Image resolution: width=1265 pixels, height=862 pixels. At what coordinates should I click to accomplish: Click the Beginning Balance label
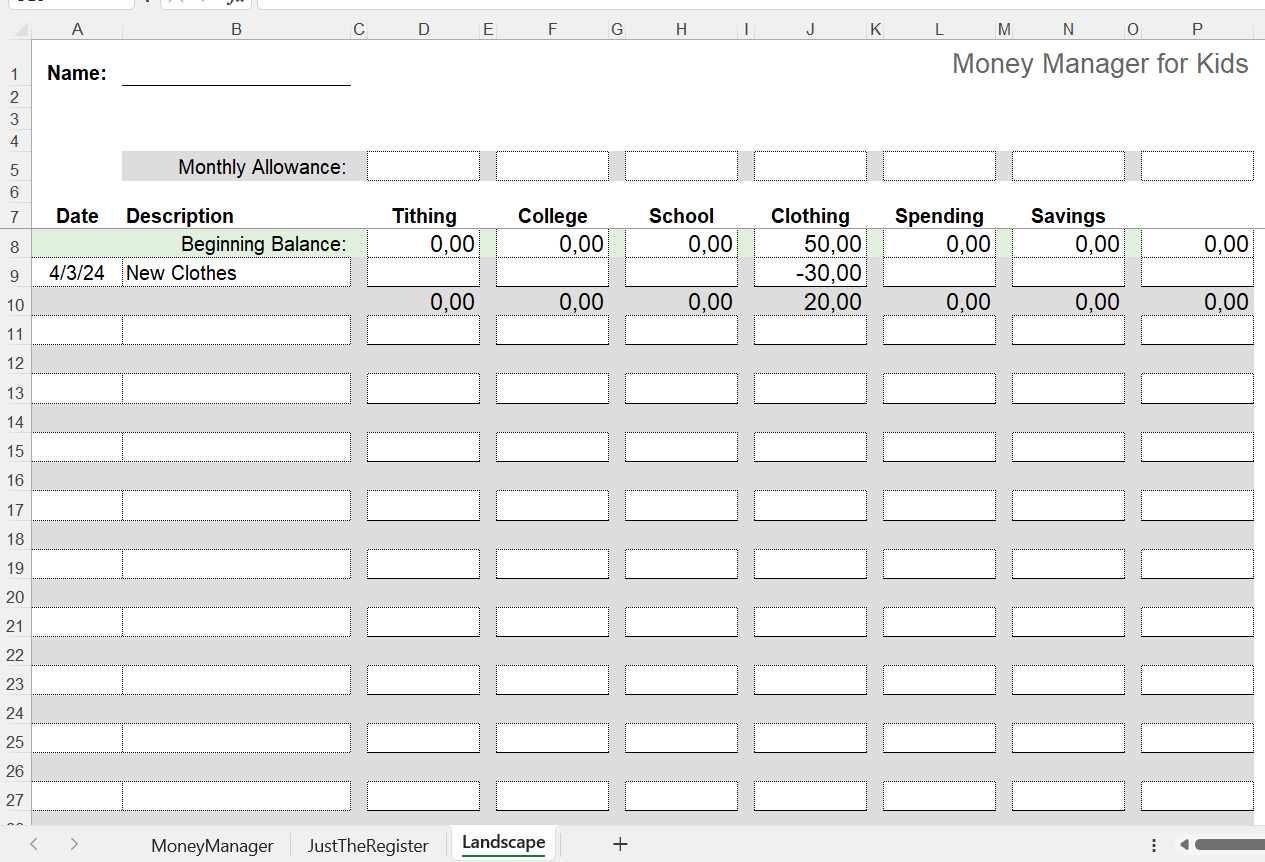264,244
